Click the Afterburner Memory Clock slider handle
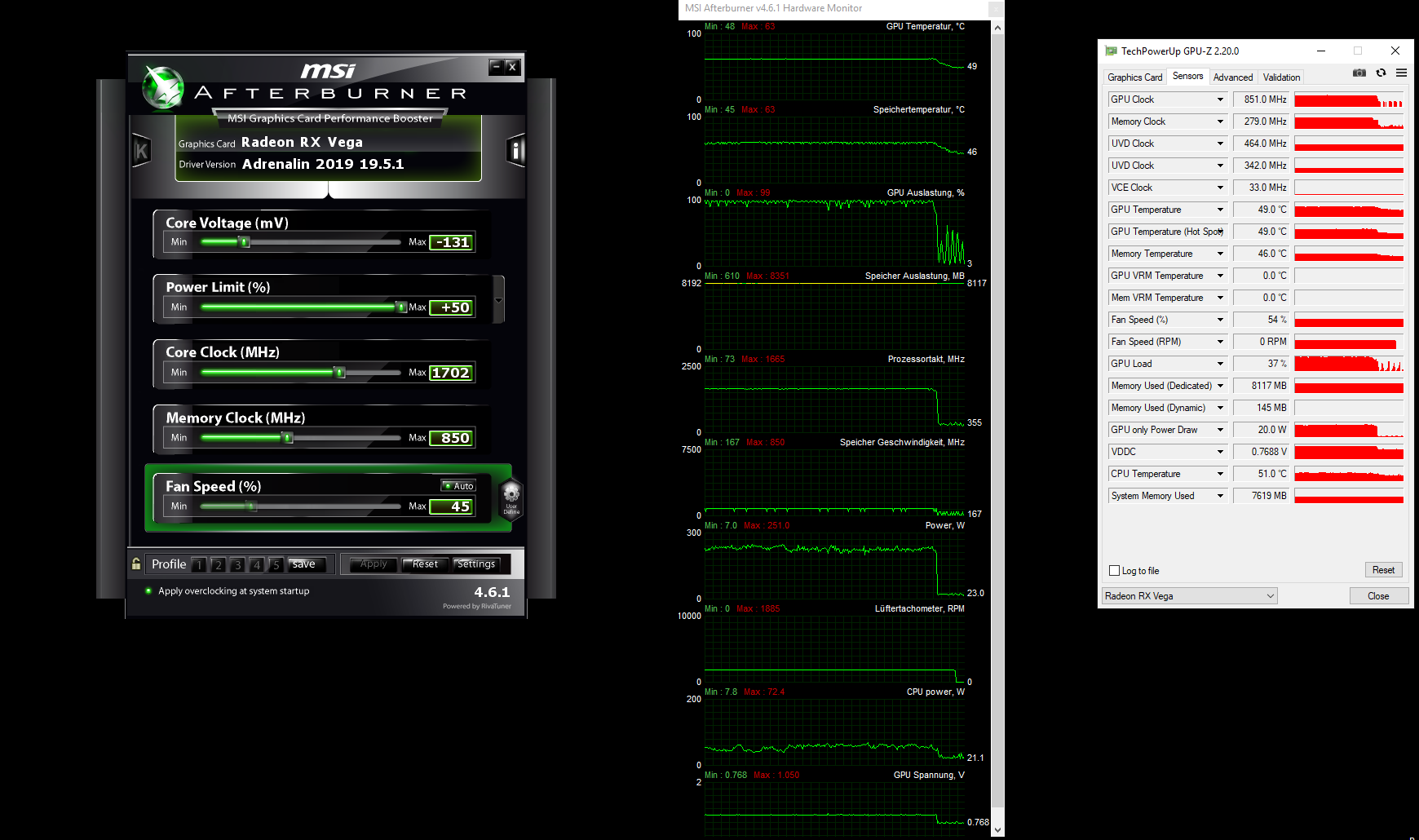 tap(287, 438)
